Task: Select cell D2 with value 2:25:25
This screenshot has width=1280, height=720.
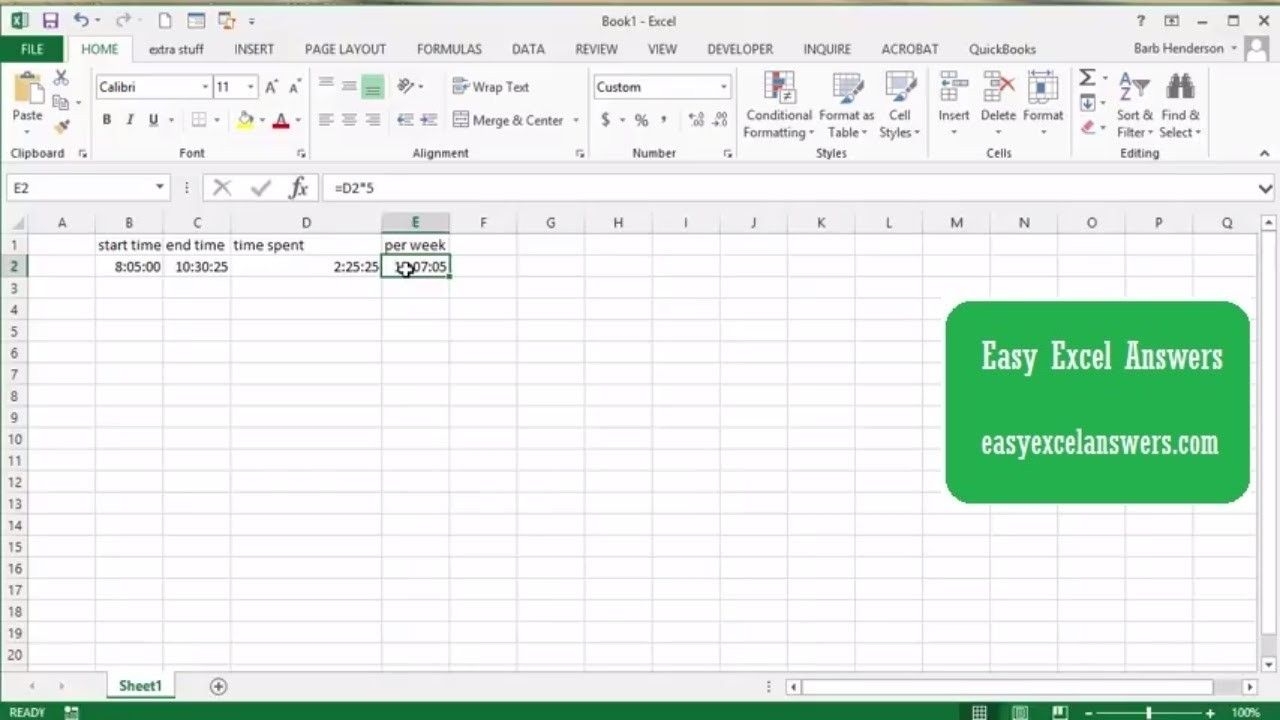Action: pyautogui.click(x=306, y=266)
